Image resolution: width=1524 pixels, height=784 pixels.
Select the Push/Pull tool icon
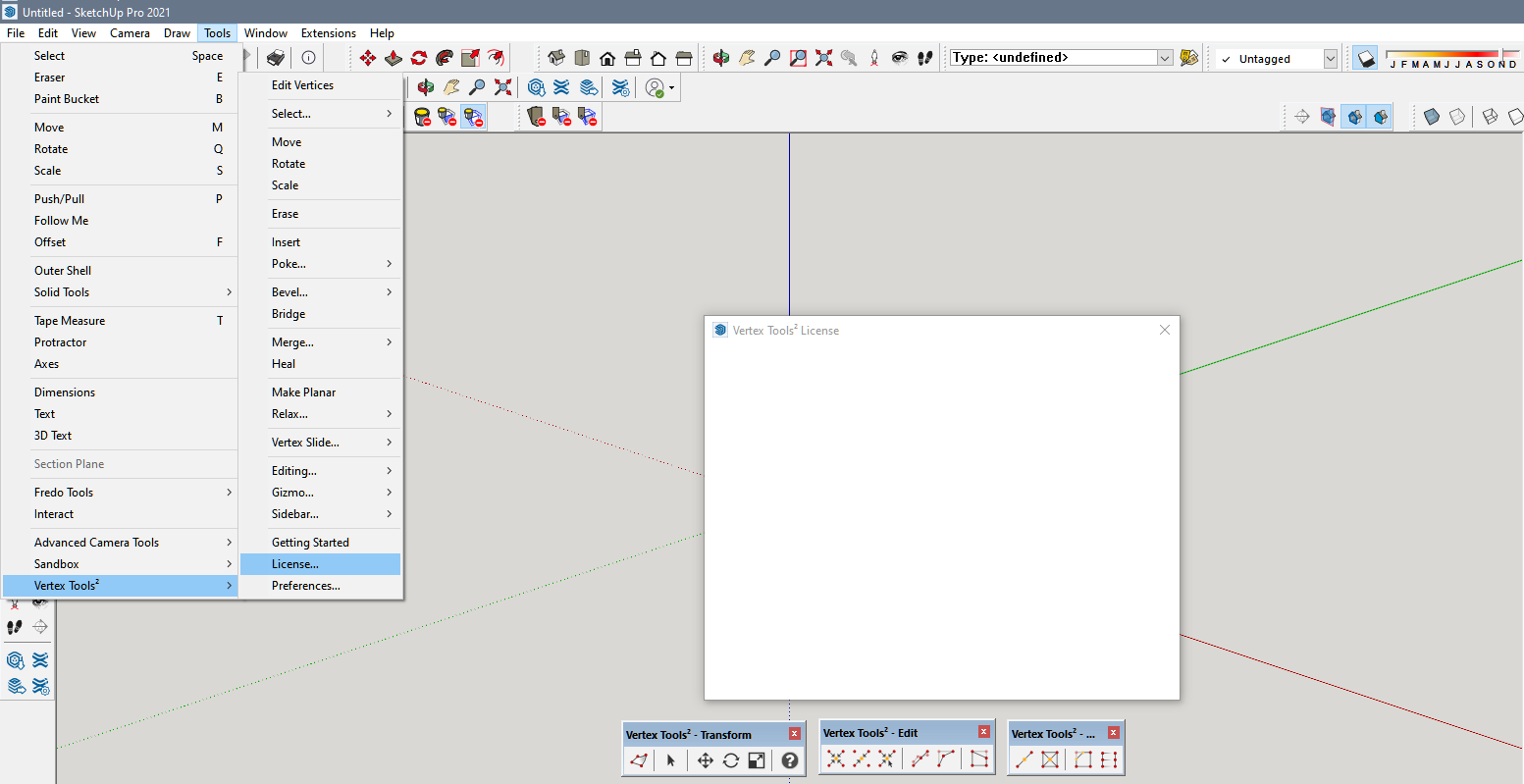[394, 58]
